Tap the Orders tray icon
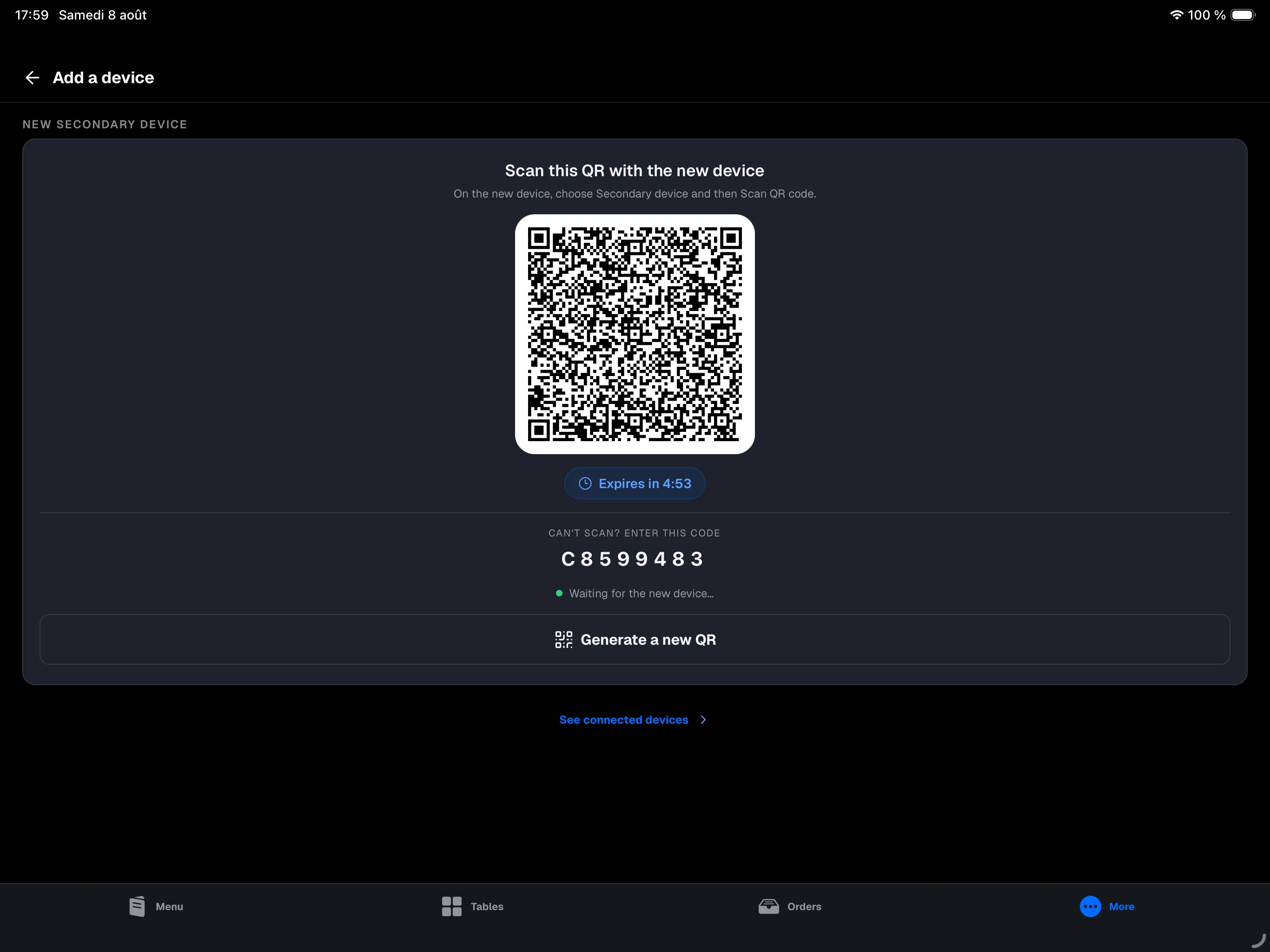Viewport: 1270px width, 952px height. pos(769,906)
